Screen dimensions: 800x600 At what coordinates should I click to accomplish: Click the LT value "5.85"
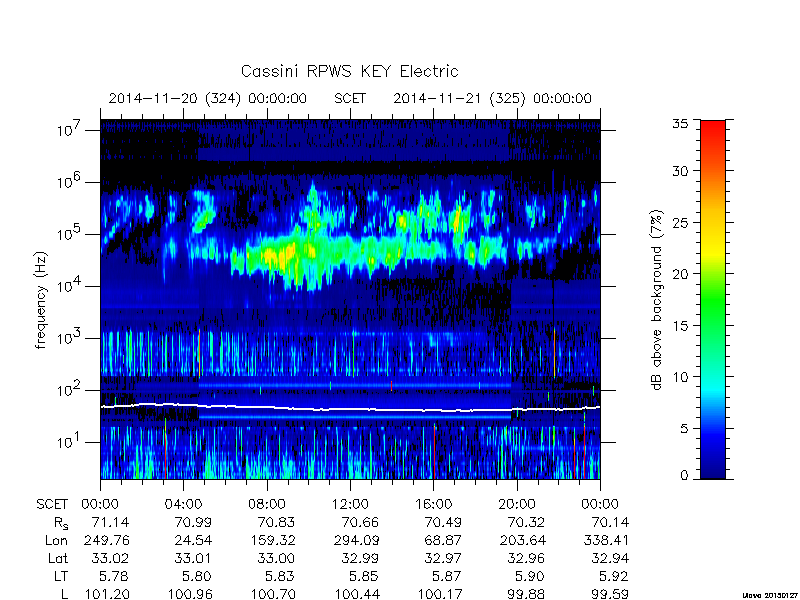(363, 577)
